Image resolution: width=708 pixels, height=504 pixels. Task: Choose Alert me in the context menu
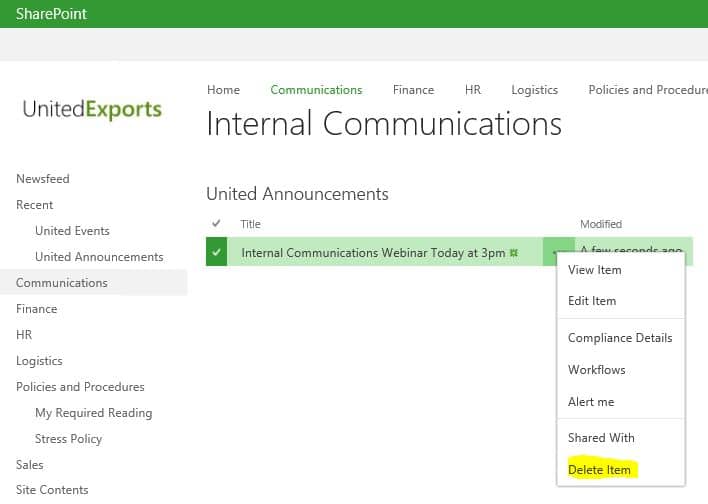[x=591, y=402]
